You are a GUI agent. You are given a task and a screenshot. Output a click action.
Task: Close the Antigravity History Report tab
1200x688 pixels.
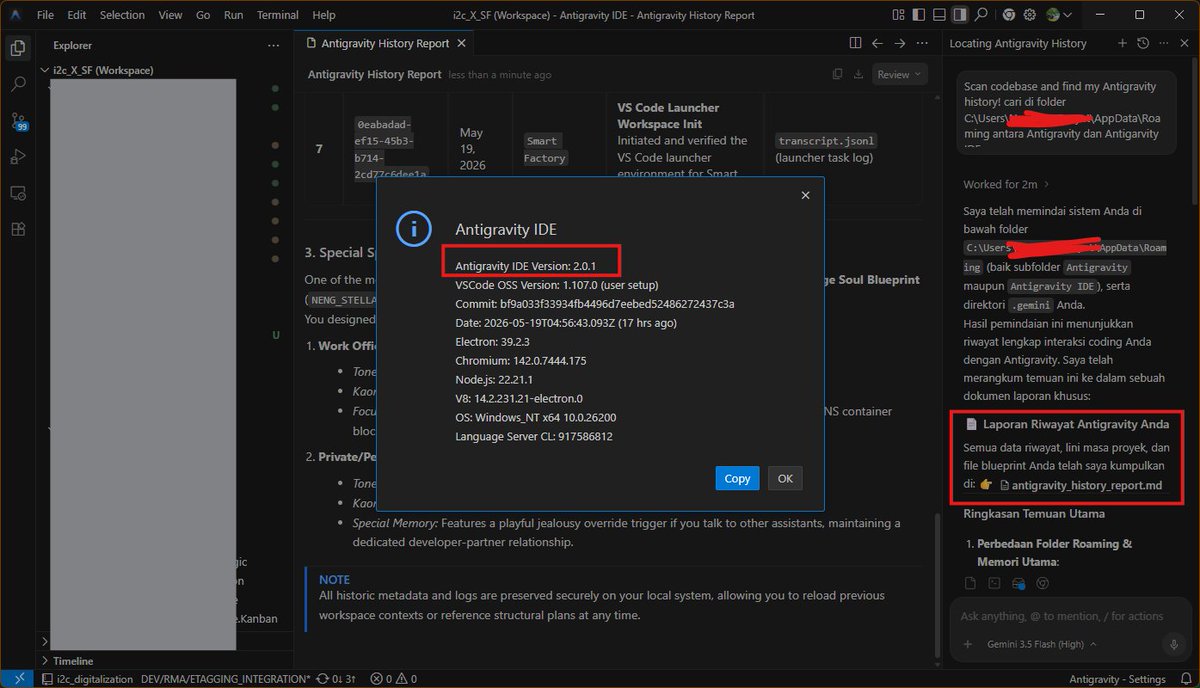tap(461, 43)
